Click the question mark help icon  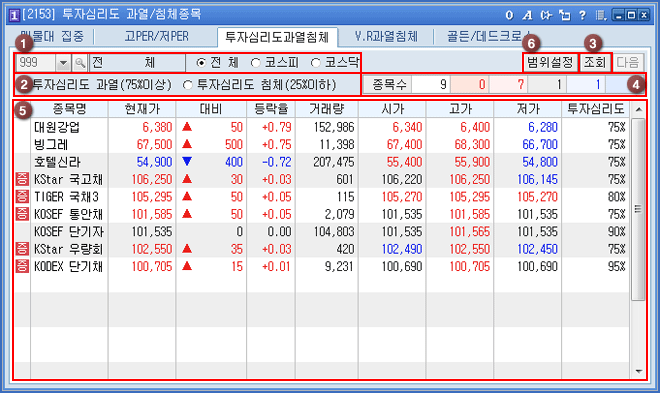coord(582,16)
